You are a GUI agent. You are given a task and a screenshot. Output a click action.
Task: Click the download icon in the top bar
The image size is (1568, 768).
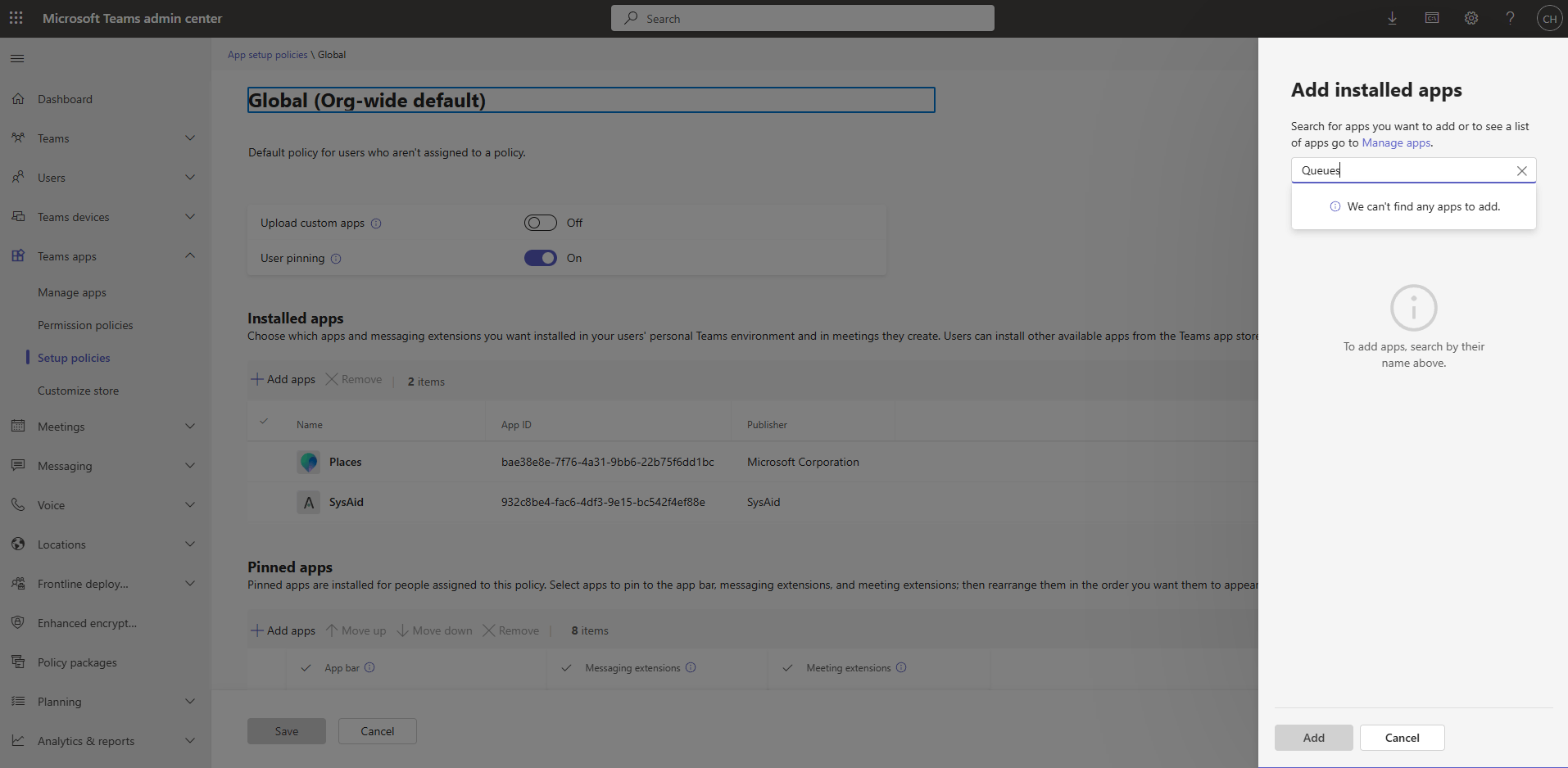(1392, 18)
